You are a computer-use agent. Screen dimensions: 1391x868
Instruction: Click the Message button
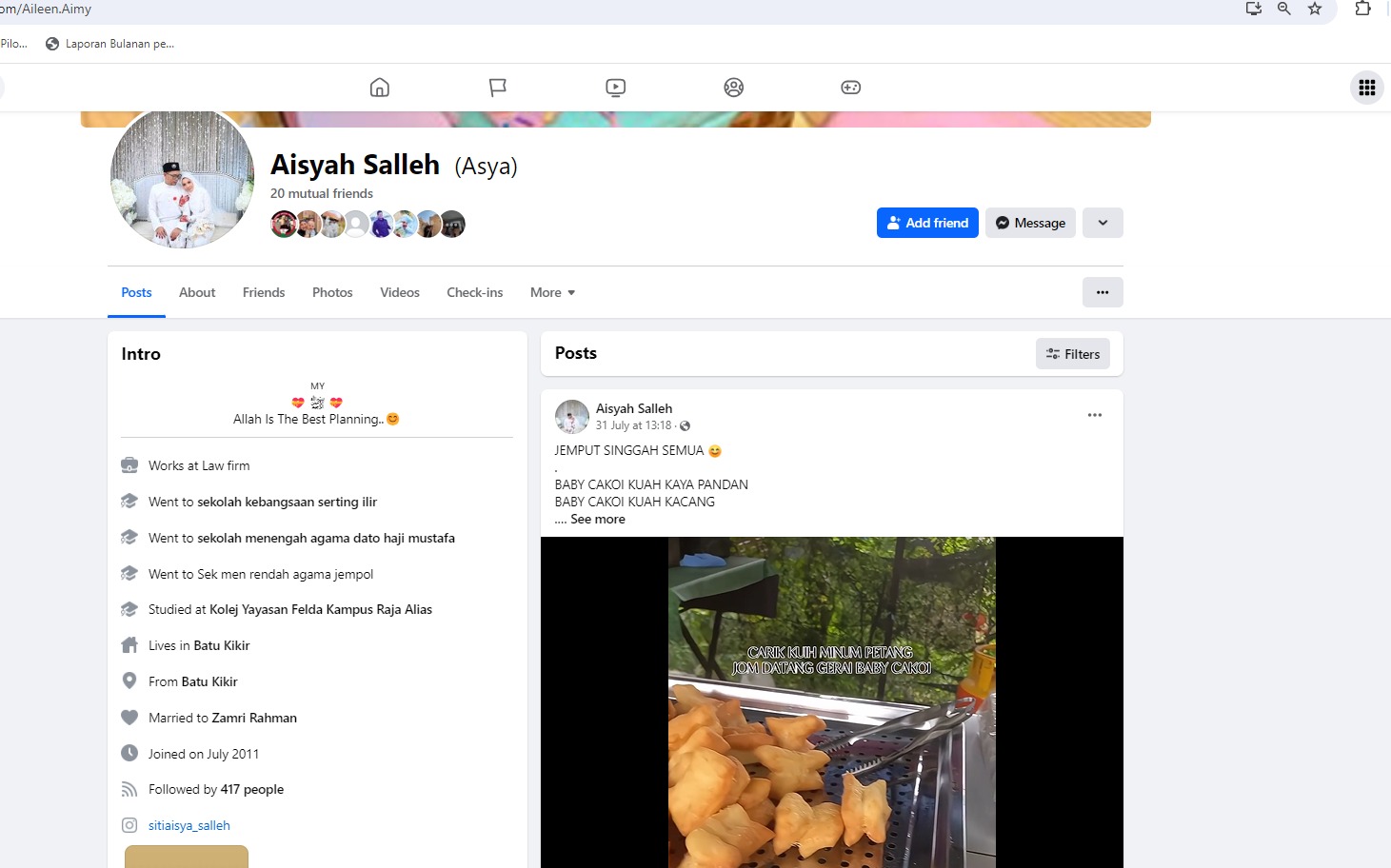point(1030,223)
